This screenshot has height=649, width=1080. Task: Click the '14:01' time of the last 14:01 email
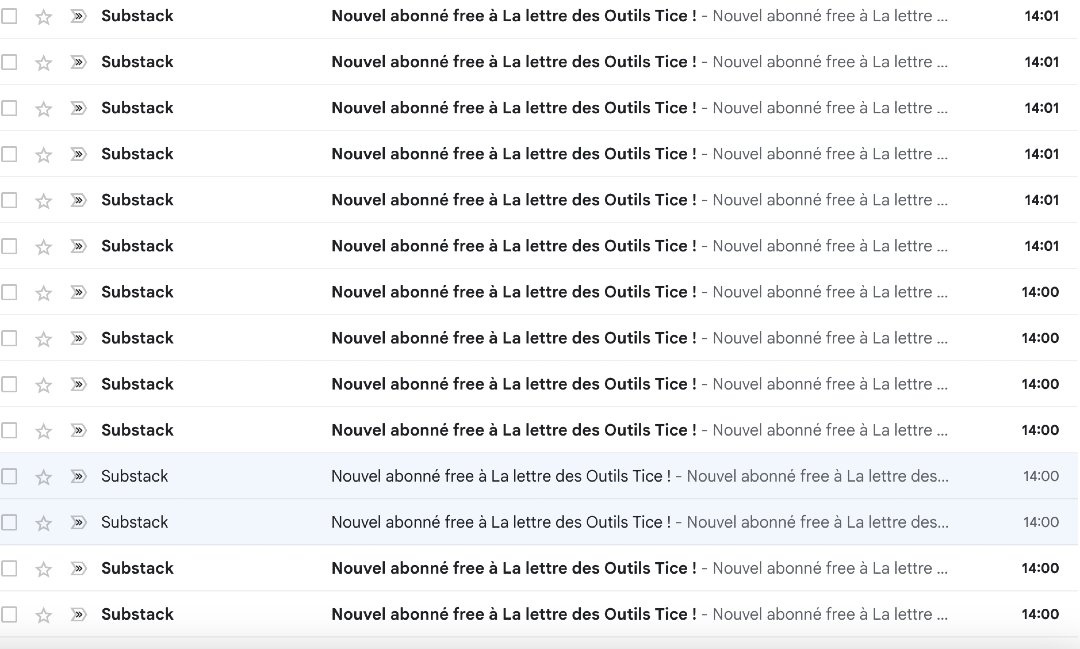(x=1041, y=246)
